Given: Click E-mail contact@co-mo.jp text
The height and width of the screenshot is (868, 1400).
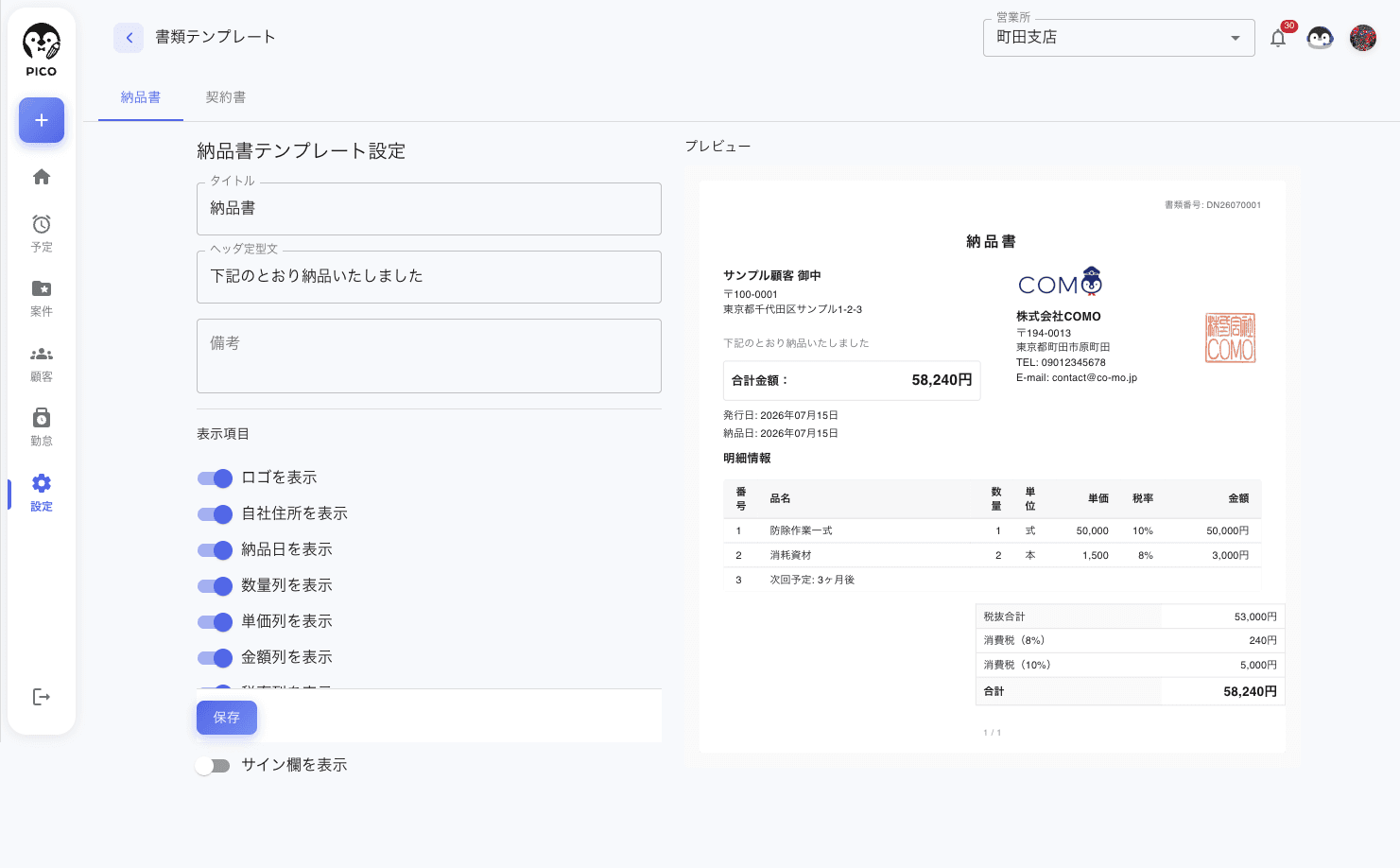Looking at the screenshot, I should click(1077, 378).
